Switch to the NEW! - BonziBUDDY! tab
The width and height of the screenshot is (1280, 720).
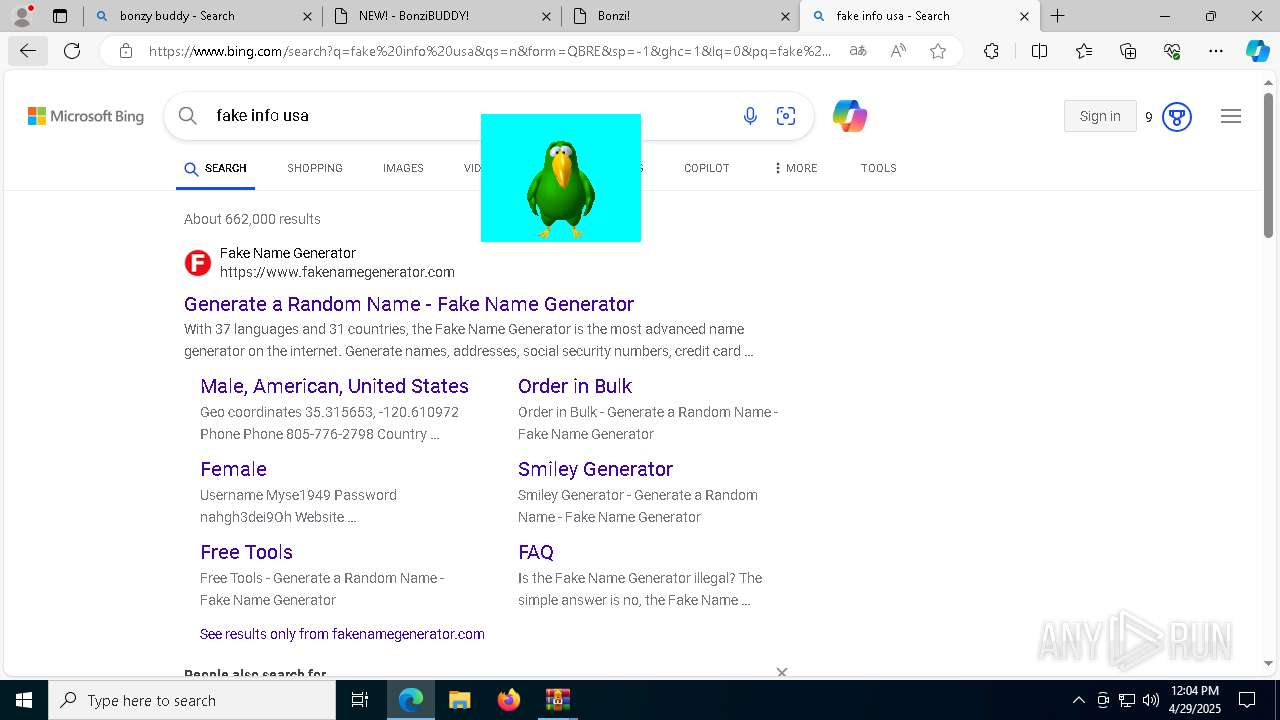click(x=441, y=16)
